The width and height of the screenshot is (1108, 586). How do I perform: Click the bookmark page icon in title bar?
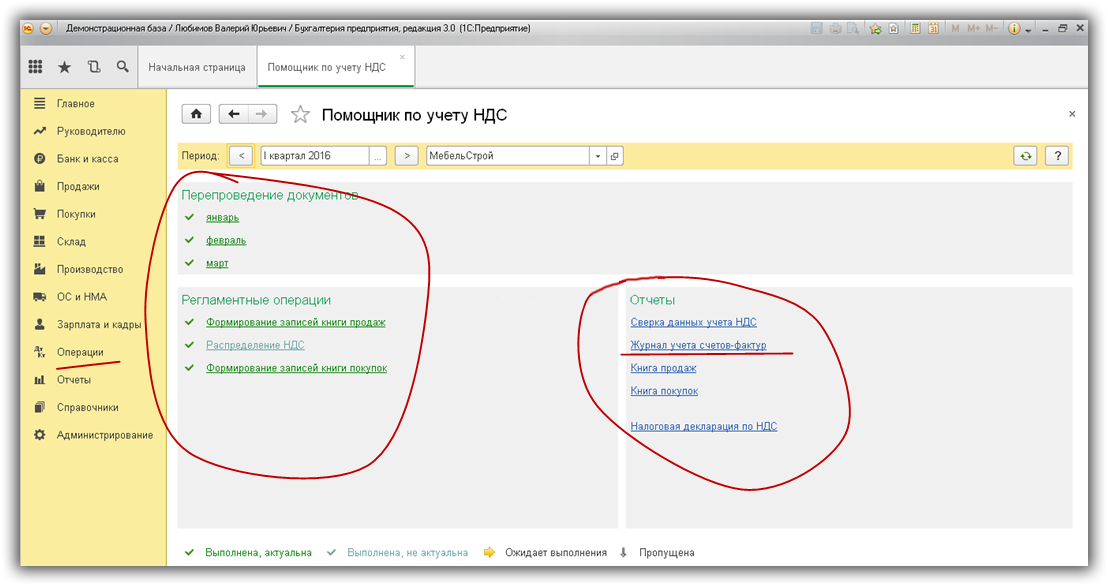pyautogui.click(x=893, y=28)
